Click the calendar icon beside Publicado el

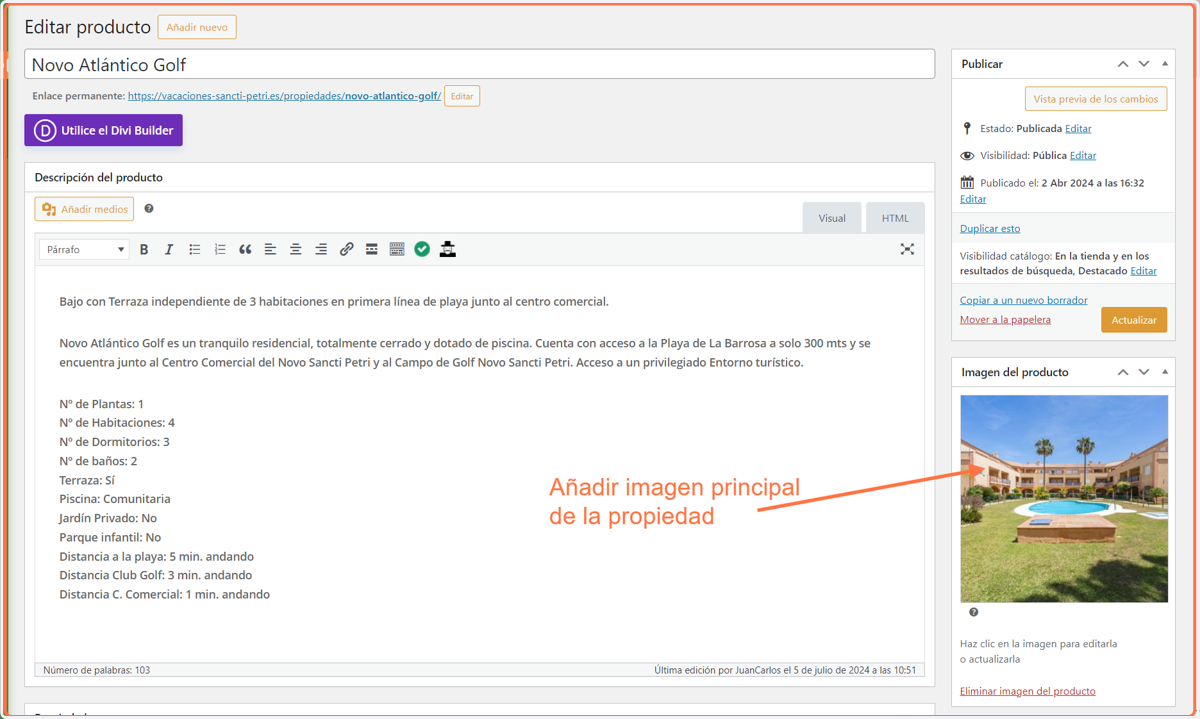point(967,183)
